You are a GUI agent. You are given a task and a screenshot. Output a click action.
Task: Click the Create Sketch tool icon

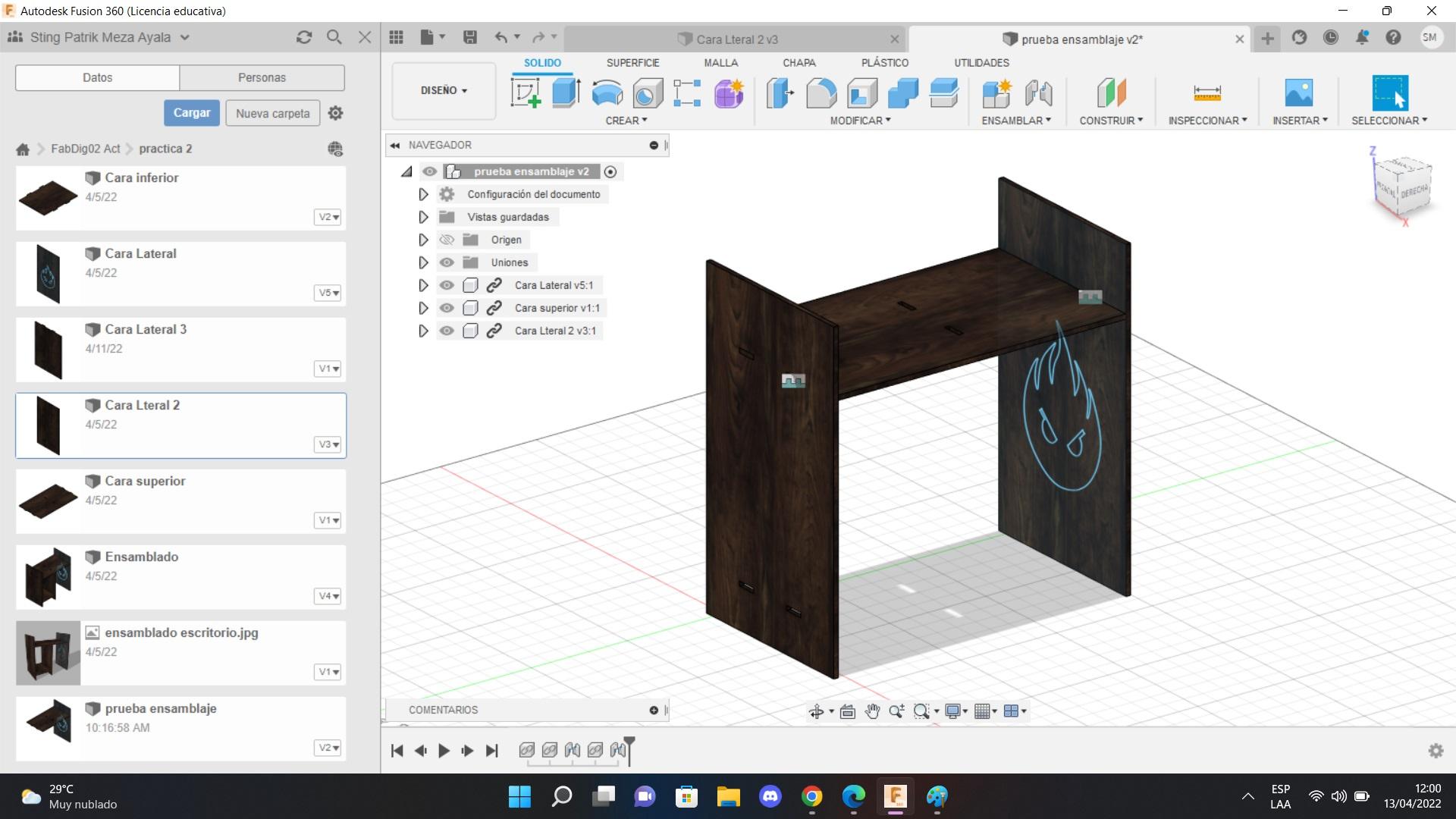click(526, 93)
